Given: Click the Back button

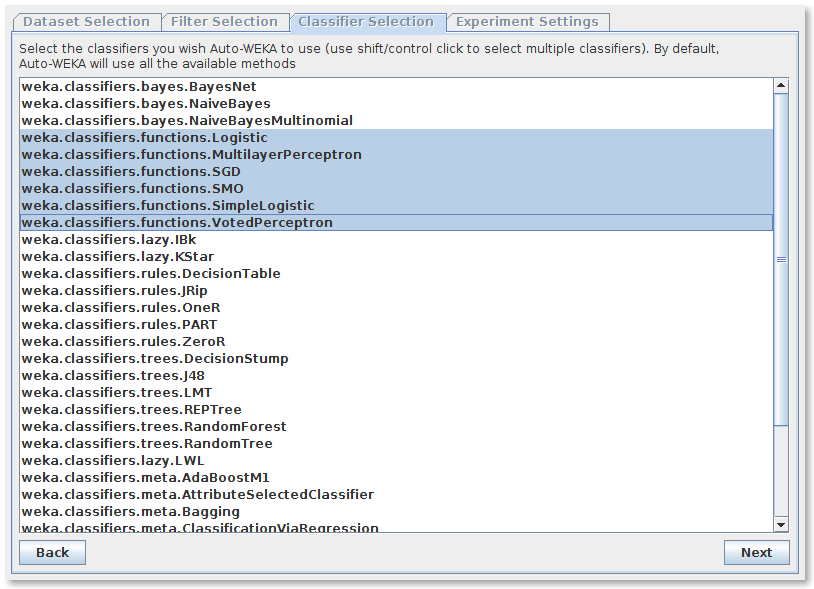Looking at the screenshot, I should click(x=52, y=553).
